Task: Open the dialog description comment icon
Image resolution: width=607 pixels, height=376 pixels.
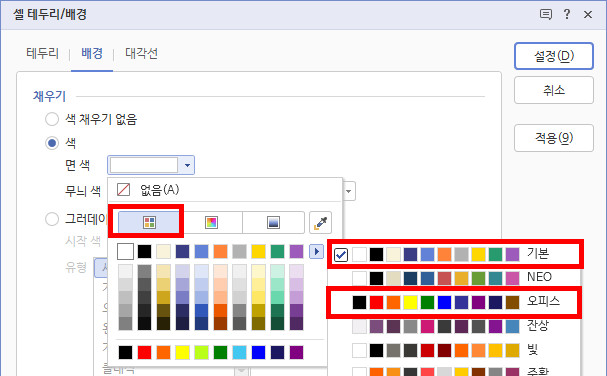Action: (546, 14)
